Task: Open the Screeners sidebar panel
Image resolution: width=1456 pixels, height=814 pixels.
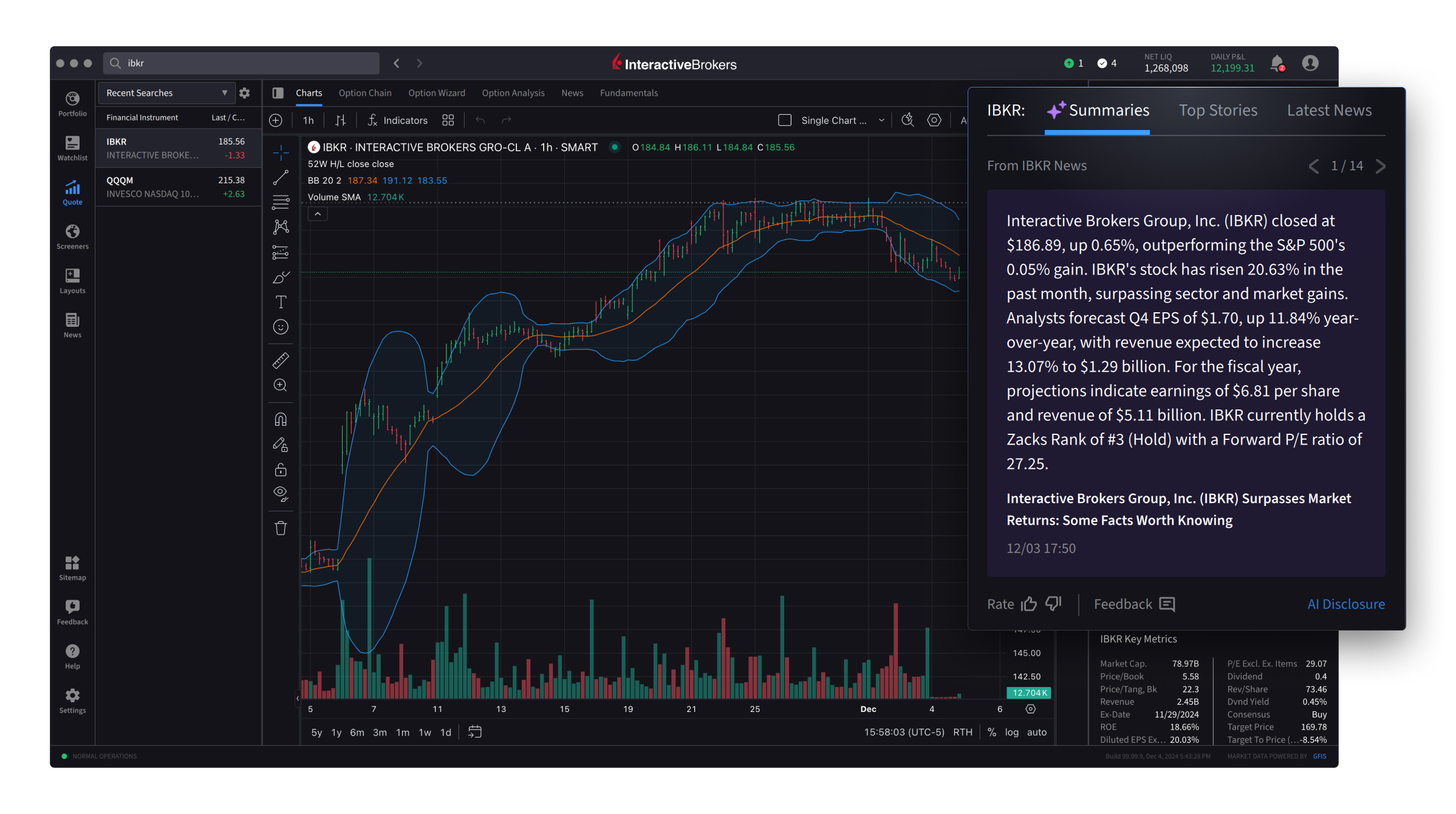Action: pos(72,236)
